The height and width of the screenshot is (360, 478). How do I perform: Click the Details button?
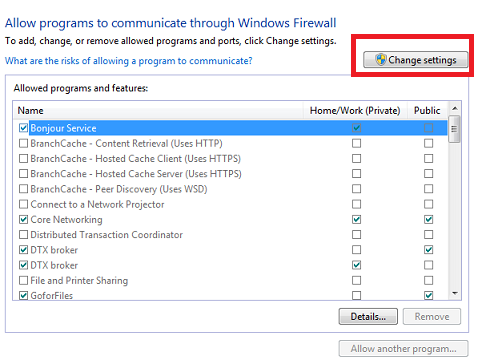click(x=368, y=316)
